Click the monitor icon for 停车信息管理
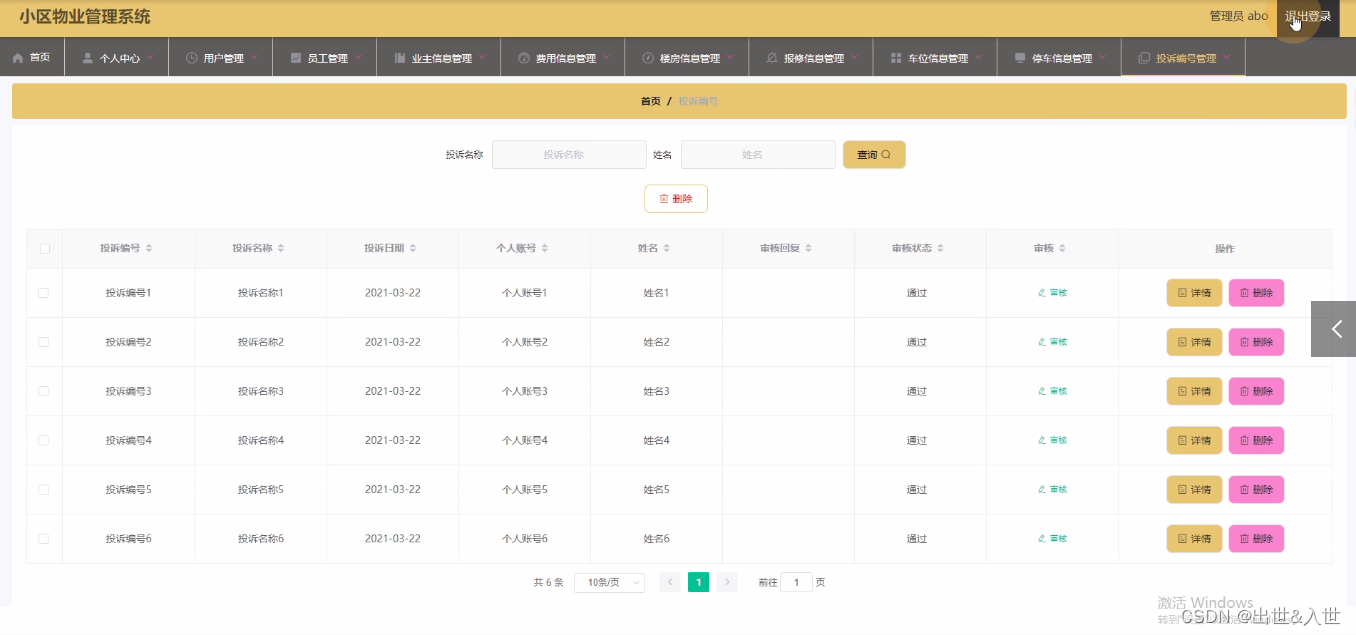1356x635 pixels. pos(1020,58)
